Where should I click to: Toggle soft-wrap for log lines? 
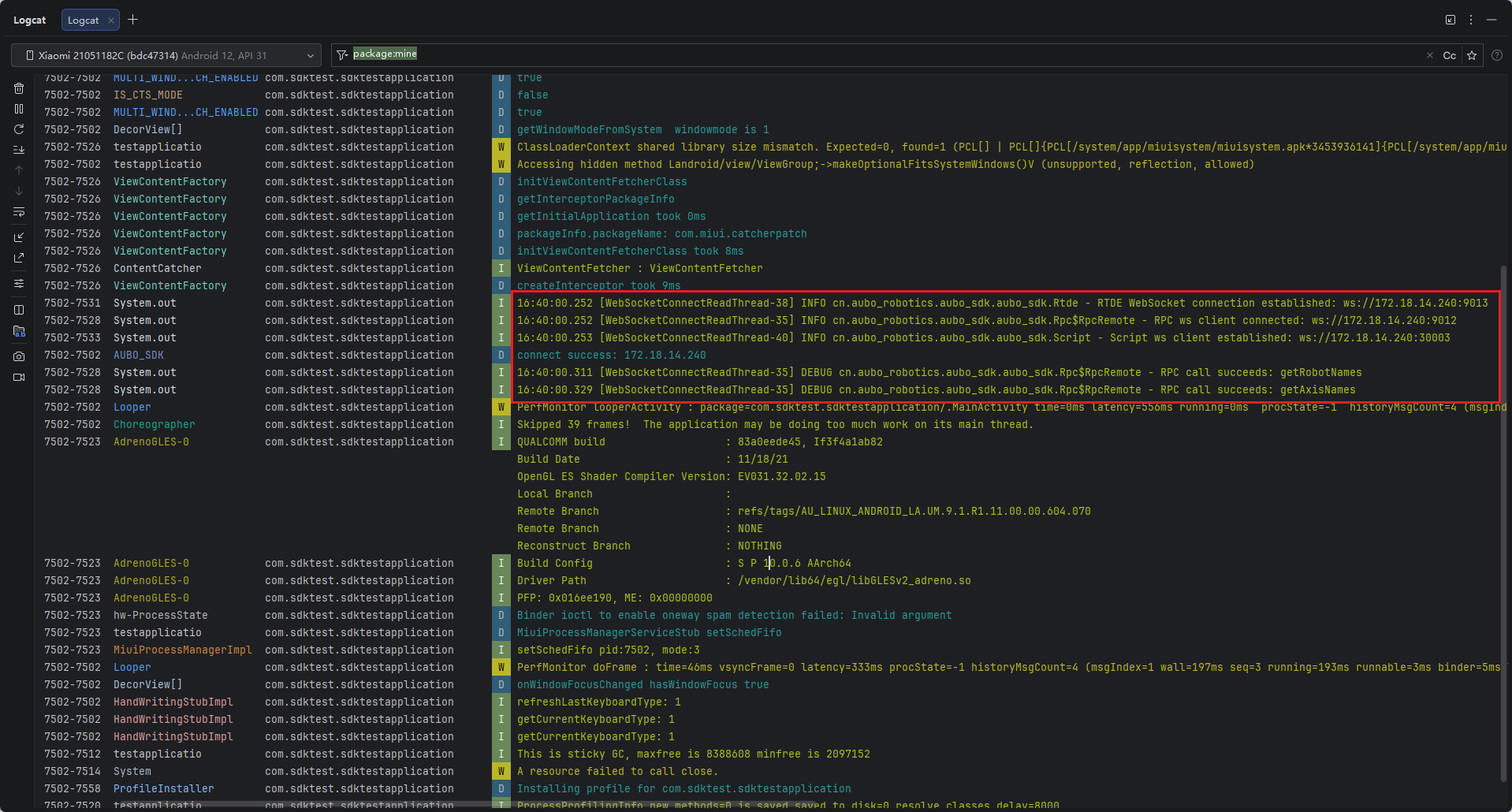(x=19, y=212)
